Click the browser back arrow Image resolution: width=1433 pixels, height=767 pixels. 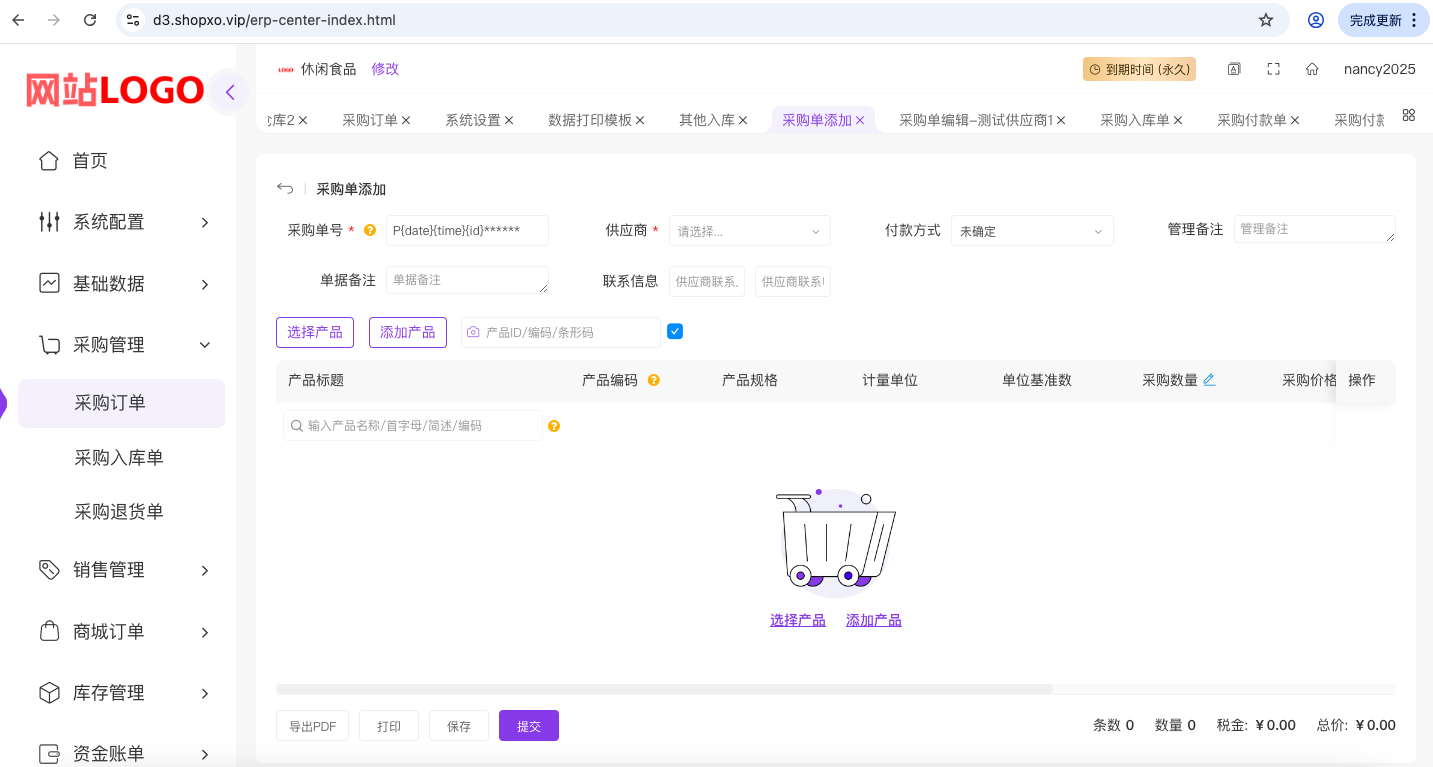click(x=18, y=20)
